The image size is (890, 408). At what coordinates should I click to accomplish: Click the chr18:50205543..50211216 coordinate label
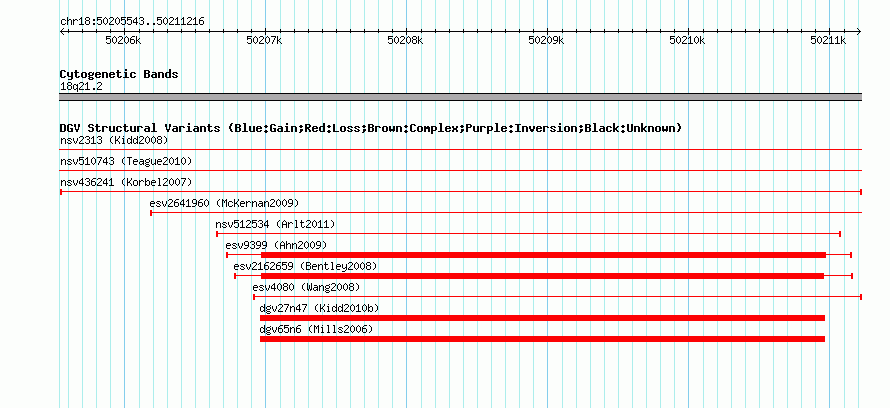pos(132,22)
